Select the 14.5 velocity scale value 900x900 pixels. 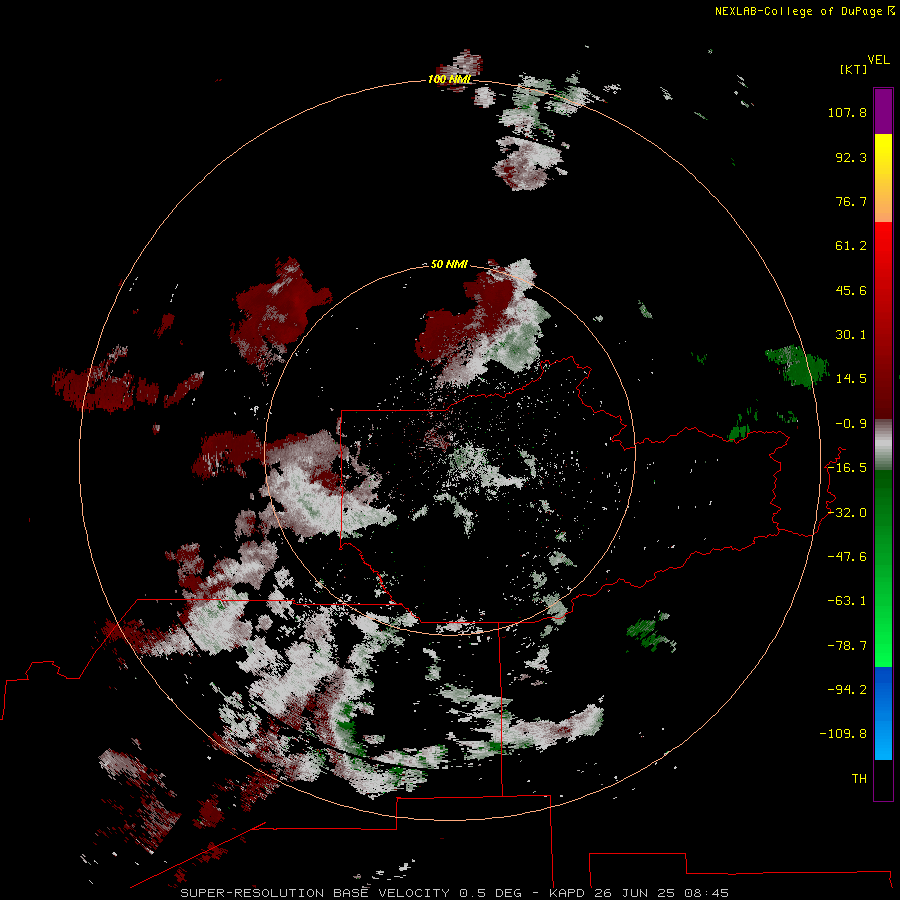tap(851, 379)
